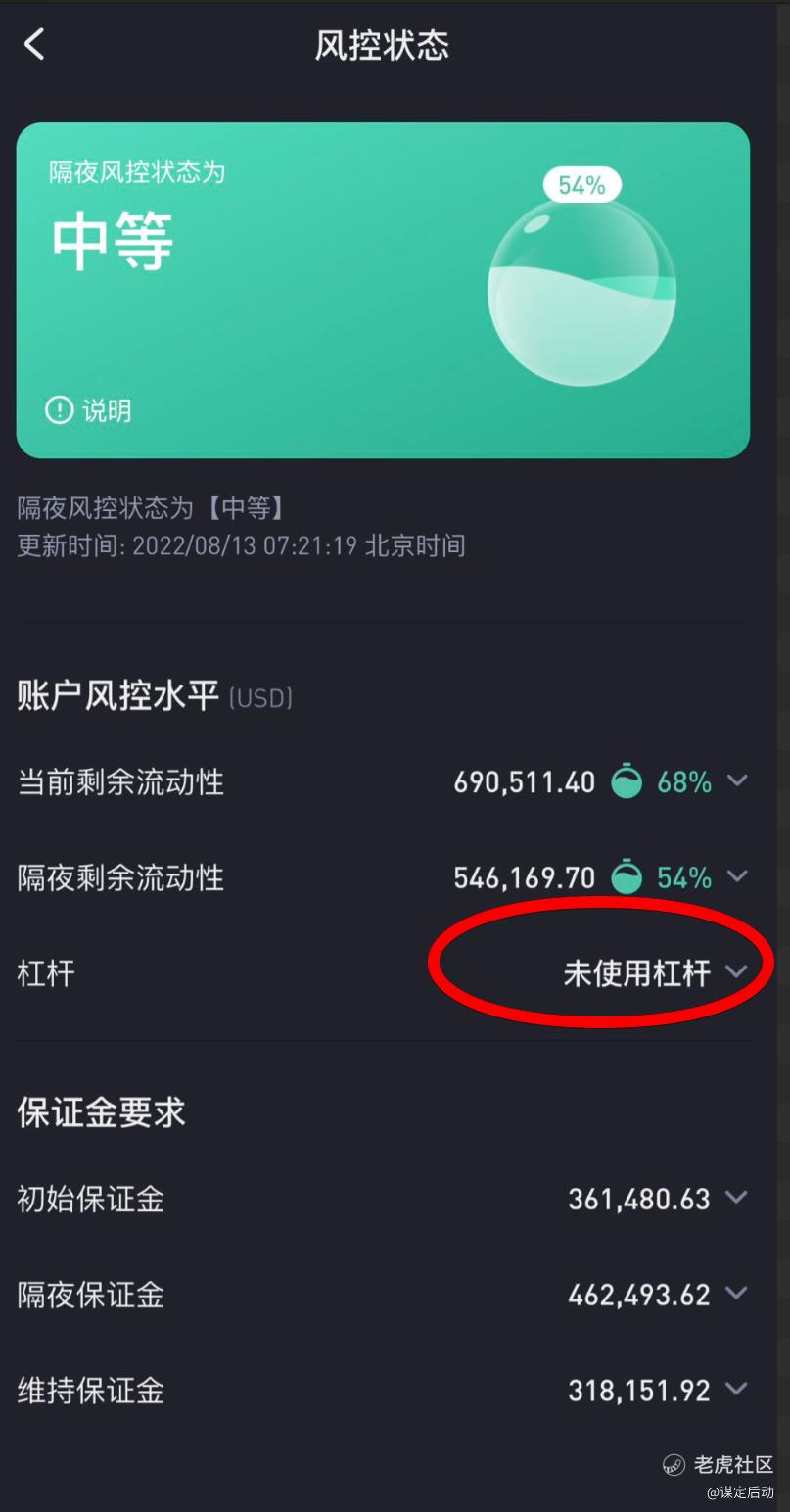This screenshot has width=790, height=1512.
Task: Tap the flask icon next to 54% row
Action: [627, 877]
